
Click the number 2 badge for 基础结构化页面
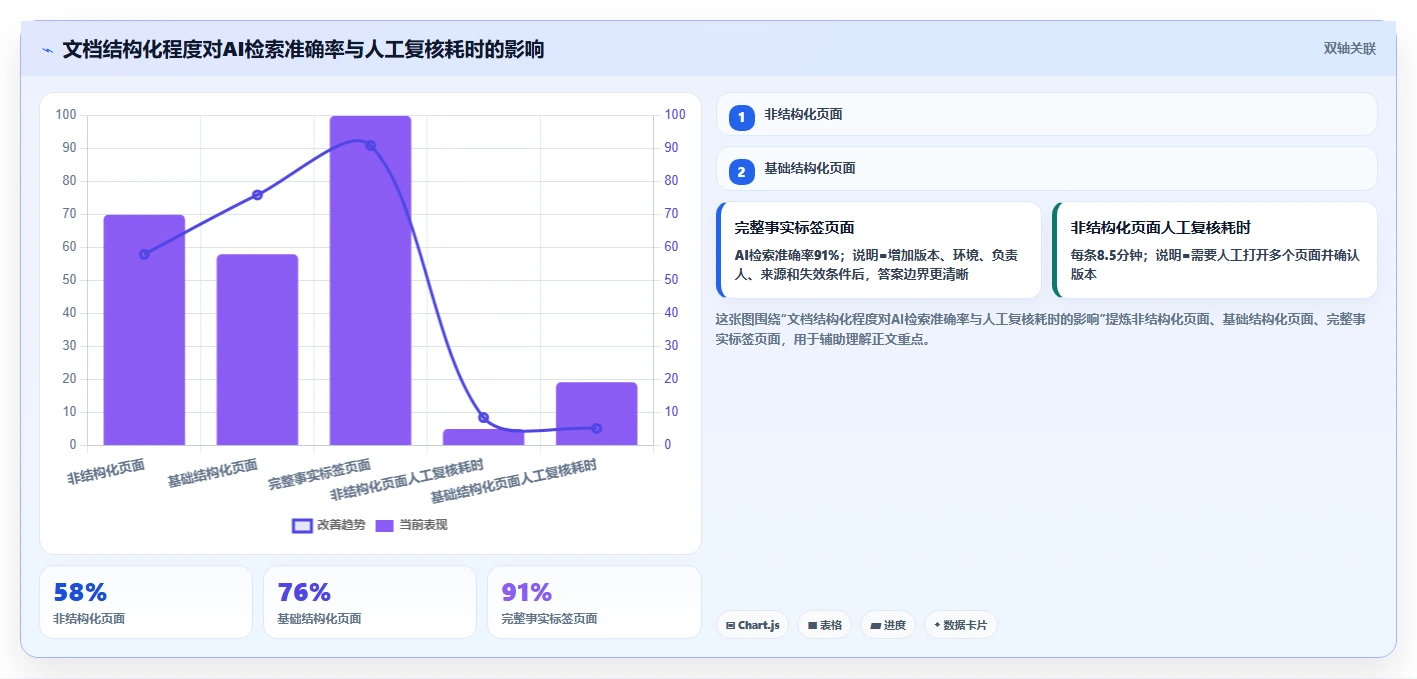tap(741, 172)
